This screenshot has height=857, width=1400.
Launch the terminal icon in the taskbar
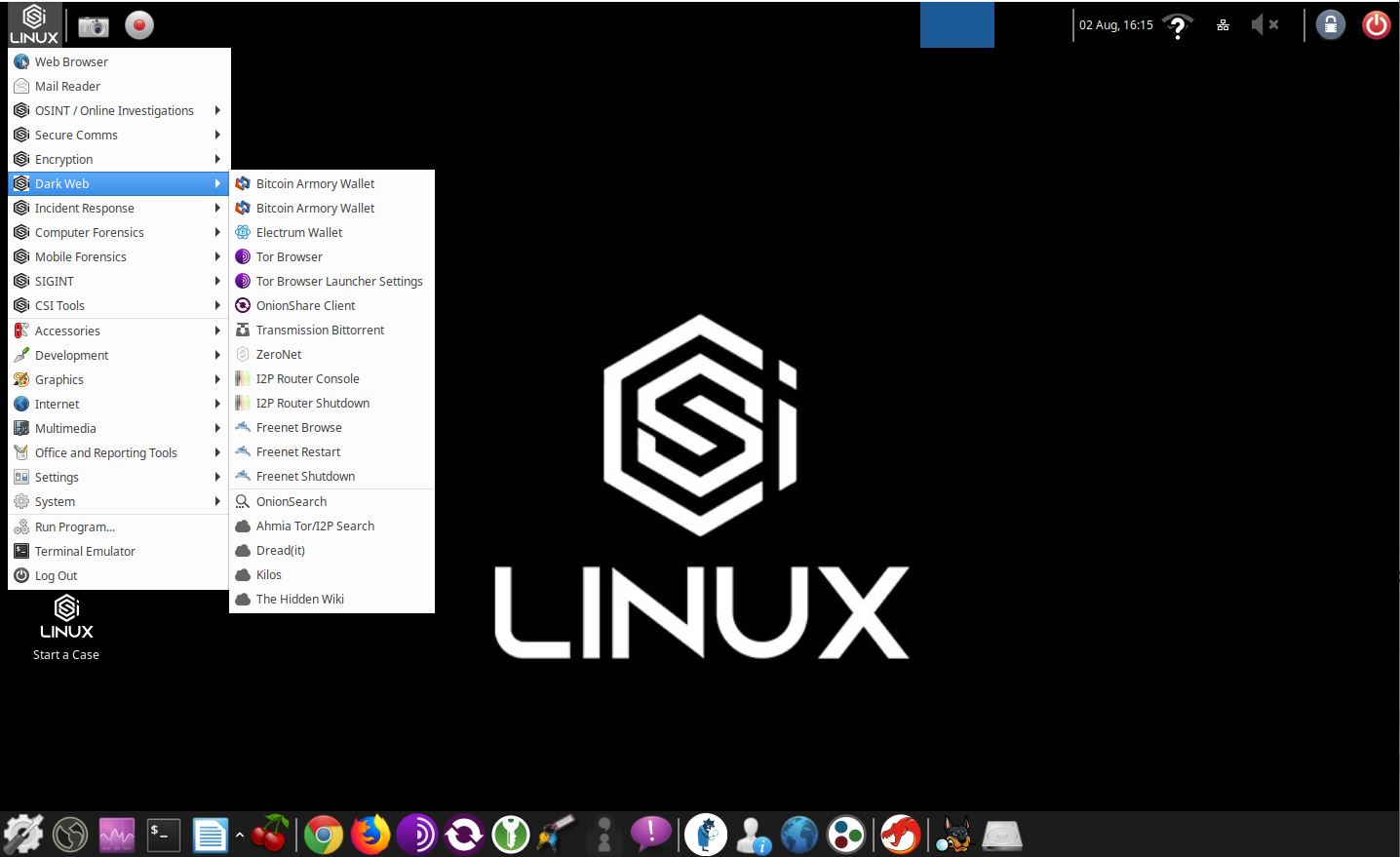164,835
